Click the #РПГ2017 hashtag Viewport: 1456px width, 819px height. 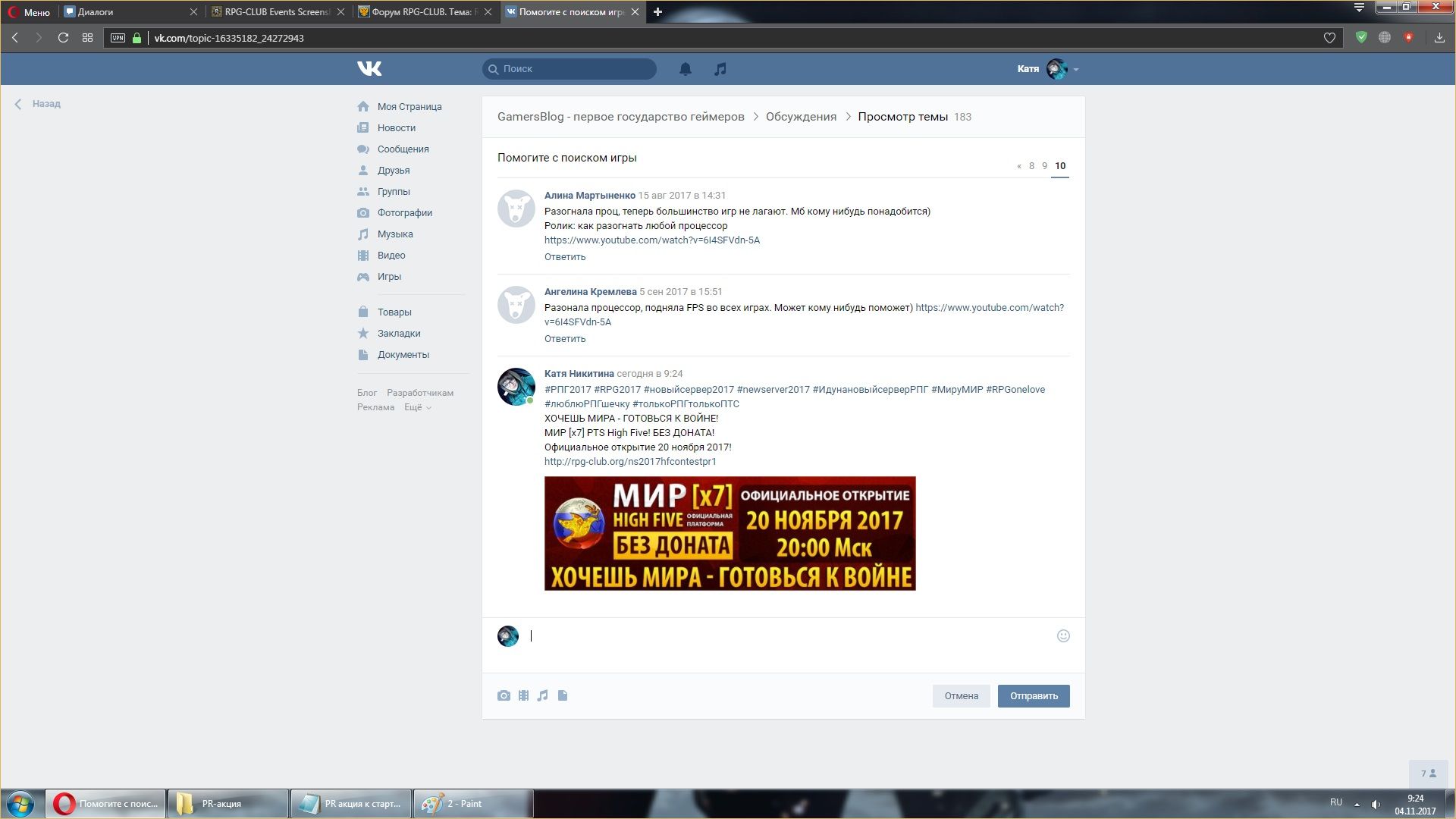(x=568, y=389)
